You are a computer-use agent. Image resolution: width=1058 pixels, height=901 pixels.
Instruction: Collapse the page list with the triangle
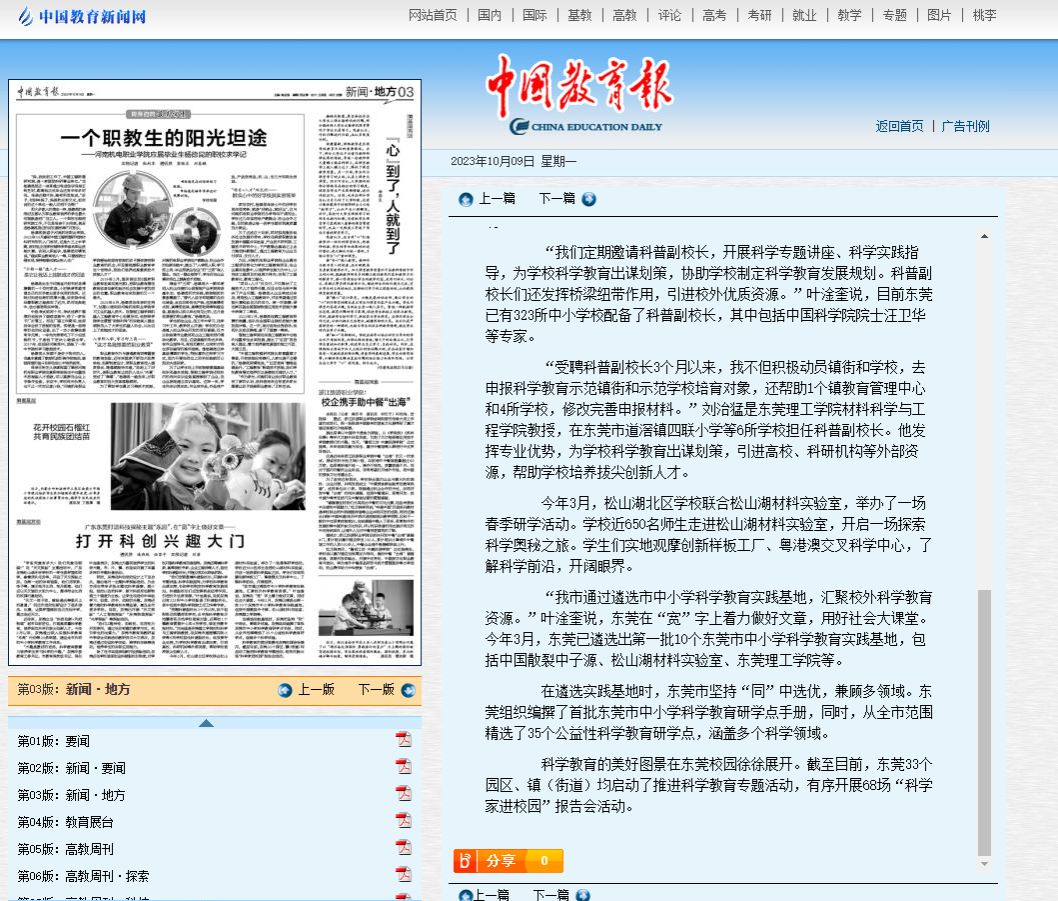206,723
